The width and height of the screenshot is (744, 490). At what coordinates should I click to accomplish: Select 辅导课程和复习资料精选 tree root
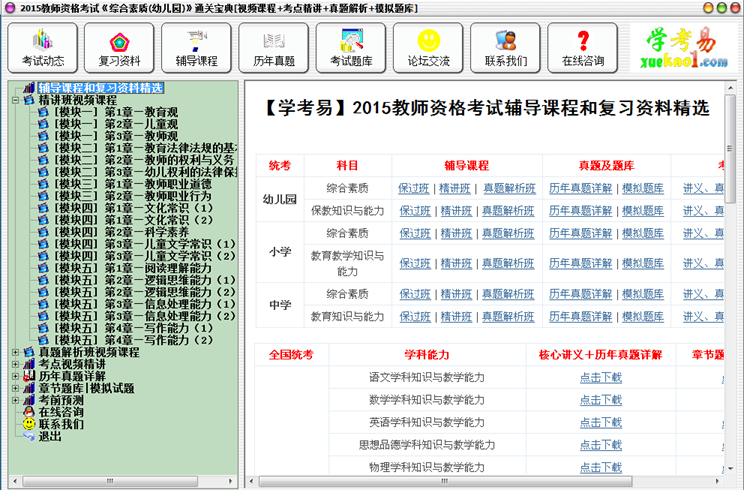pos(101,88)
